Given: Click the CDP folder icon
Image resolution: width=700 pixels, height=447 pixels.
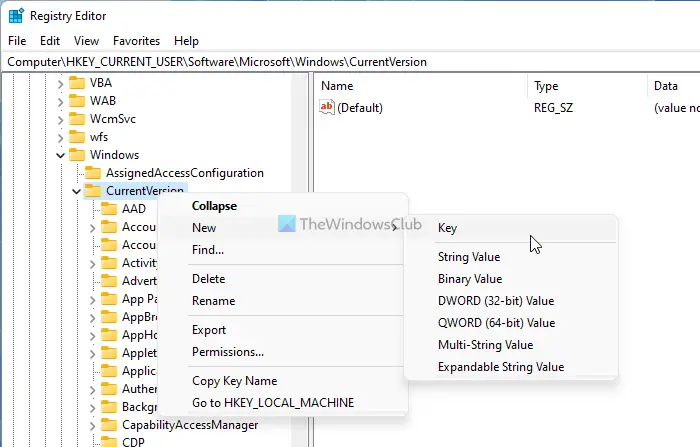Looking at the screenshot, I should click(109, 442).
